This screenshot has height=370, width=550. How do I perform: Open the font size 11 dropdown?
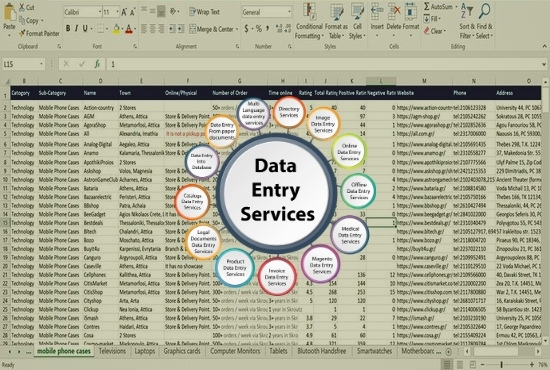(118, 12)
